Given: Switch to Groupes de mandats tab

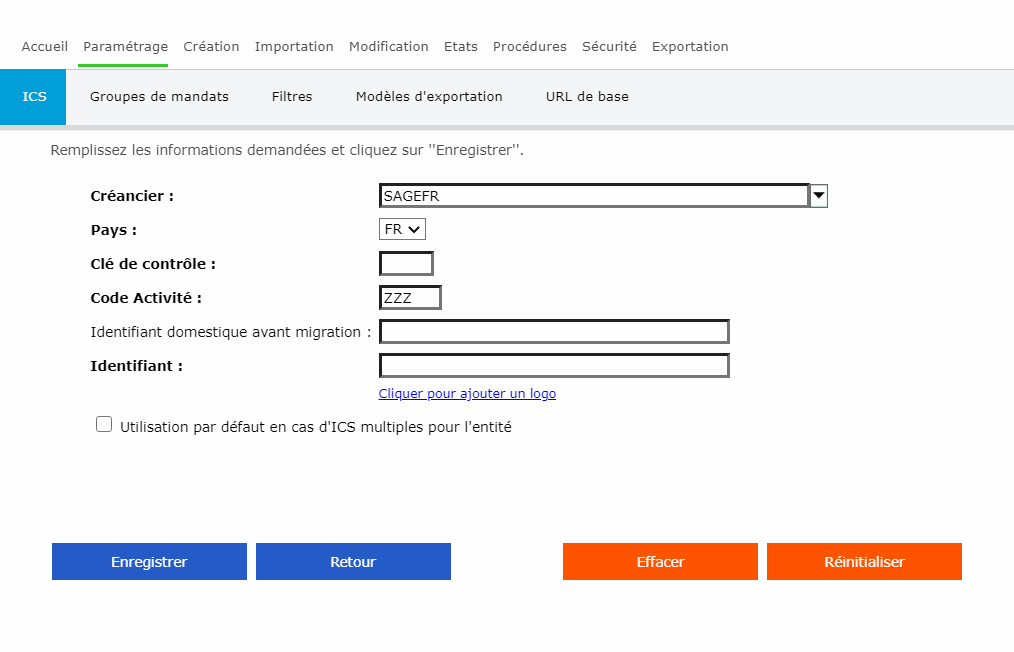Looking at the screenshot, I should click(159, 97).
